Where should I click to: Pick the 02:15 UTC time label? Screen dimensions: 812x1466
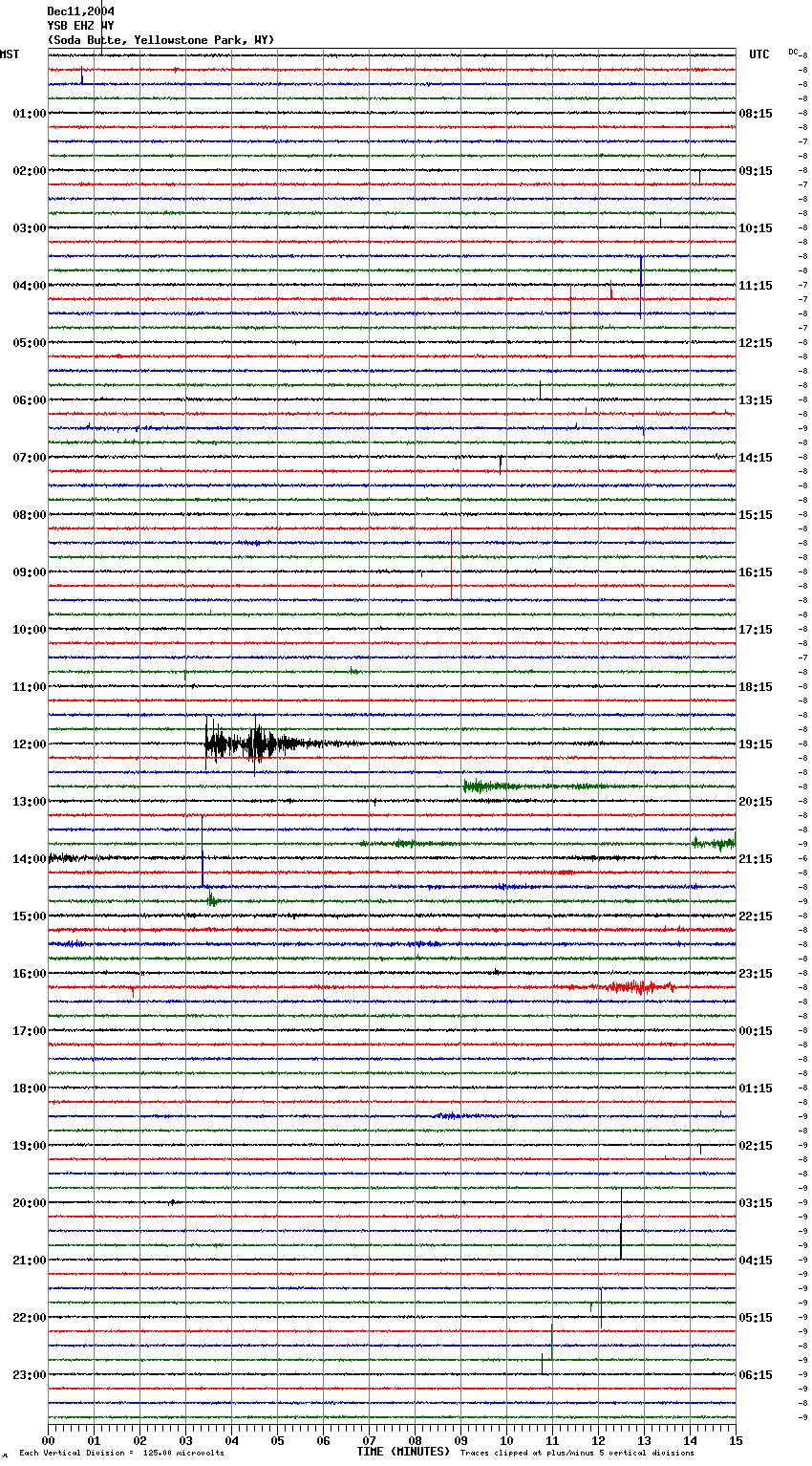pos(756,1146)
